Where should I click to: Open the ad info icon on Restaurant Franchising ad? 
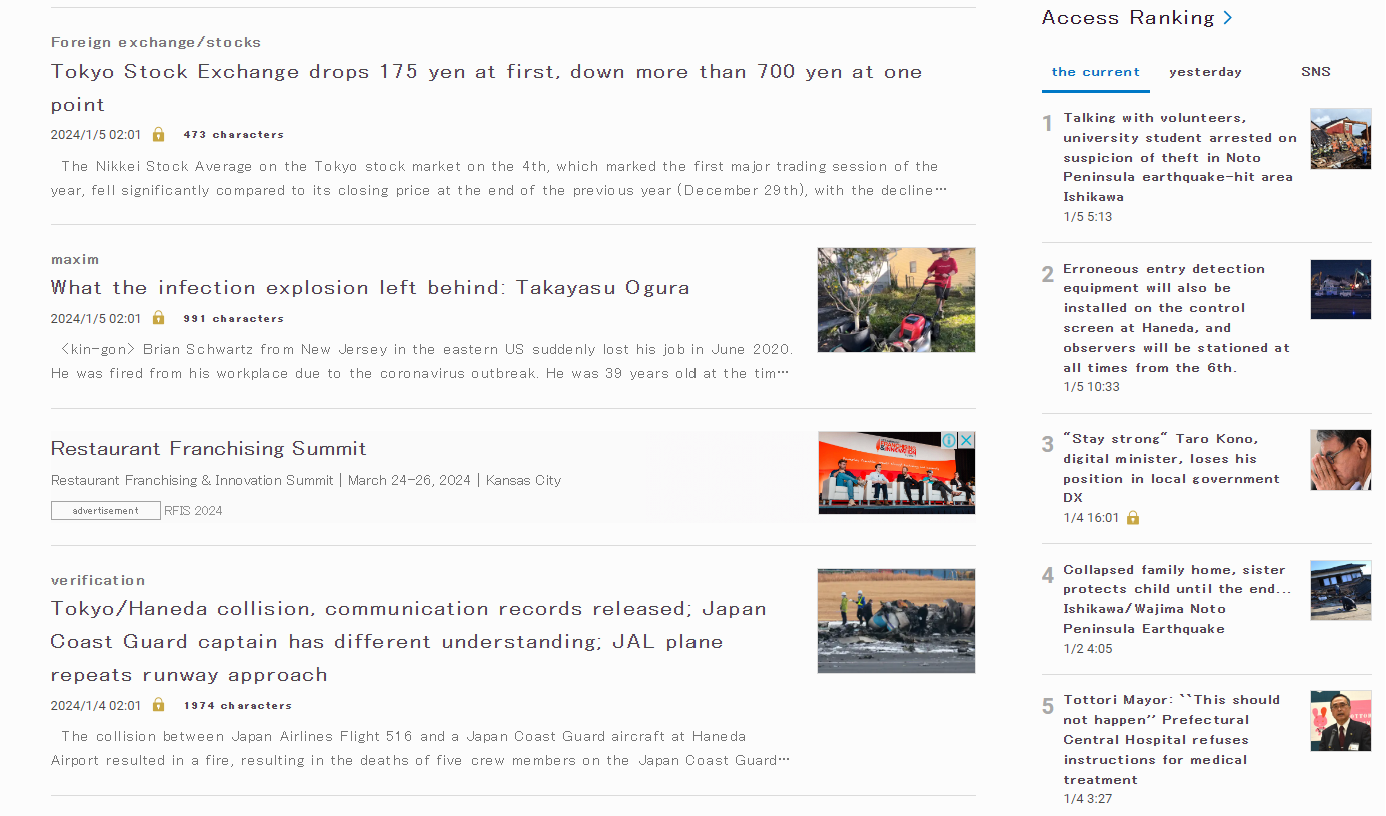coord(950,441)
